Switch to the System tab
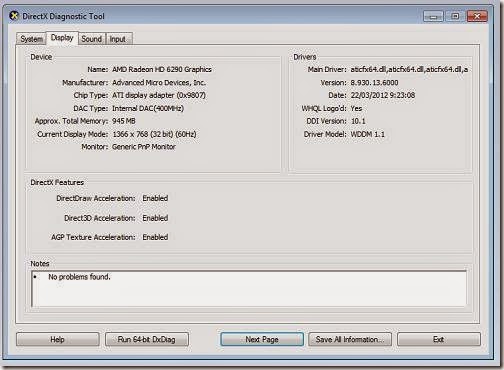The image size is (504, 370). point(31,39)
